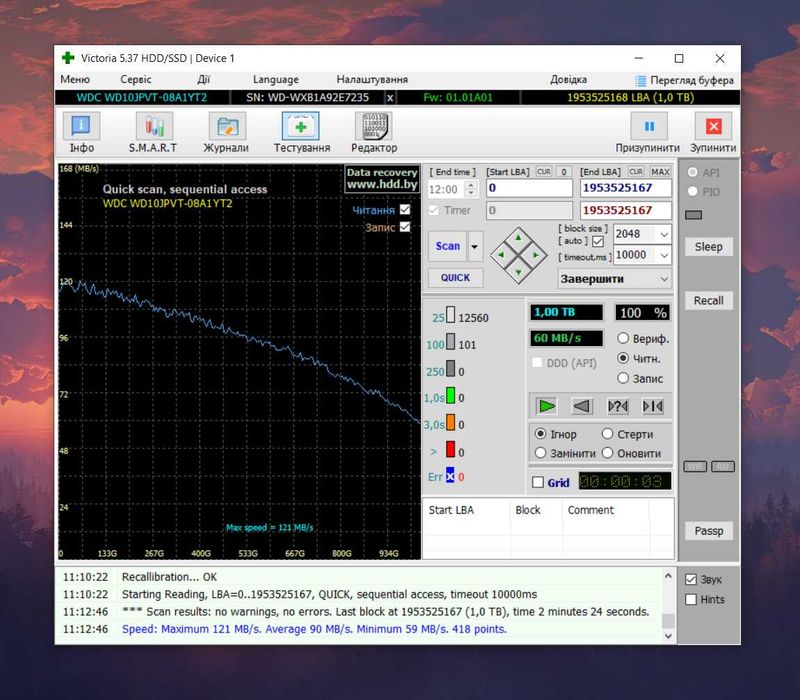Click the red error-block color box
The height and width of the screenshot is (700, 800).
(451, 449)
